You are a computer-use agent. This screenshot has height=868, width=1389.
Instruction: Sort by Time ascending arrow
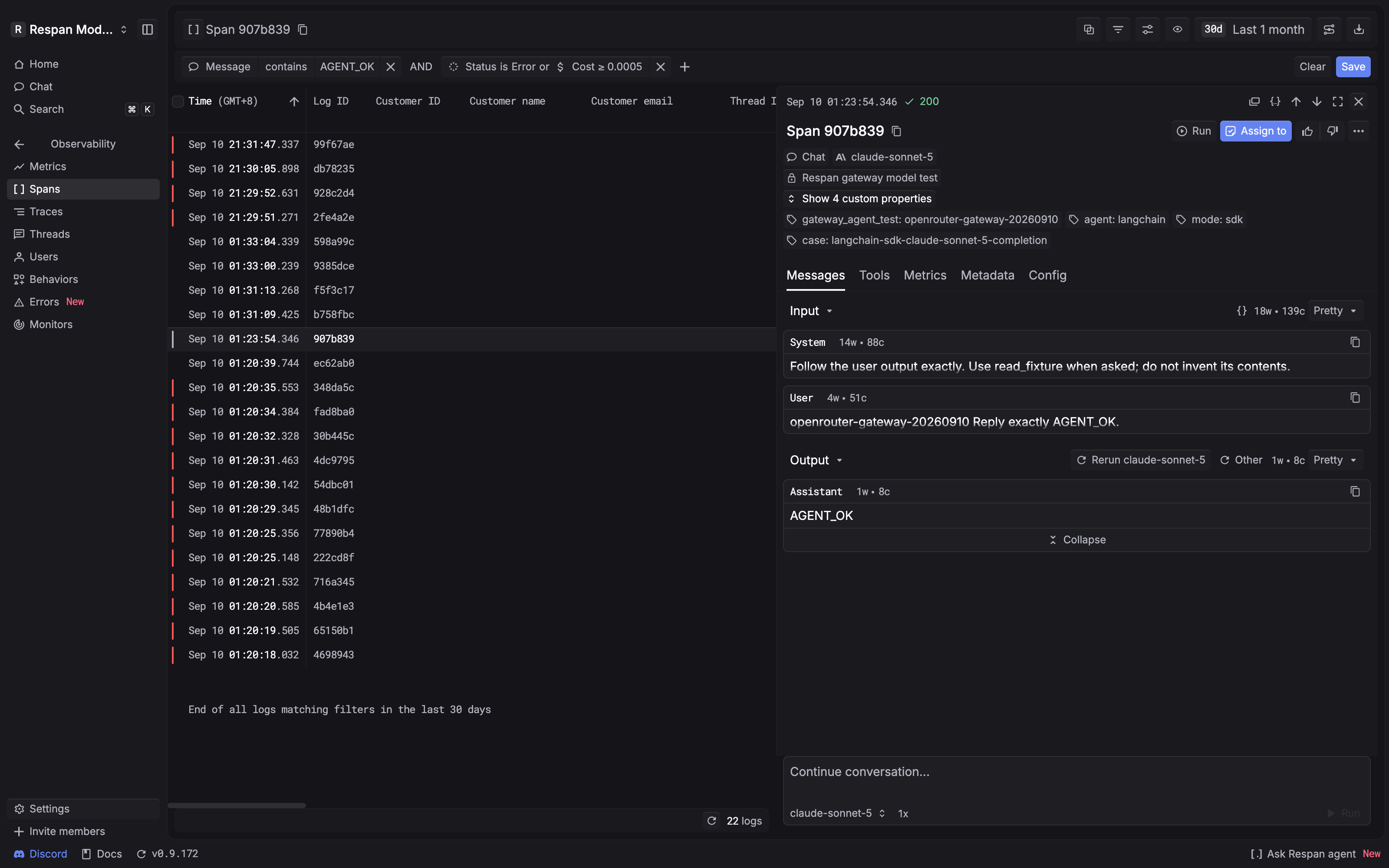click(x=294, y=102)
